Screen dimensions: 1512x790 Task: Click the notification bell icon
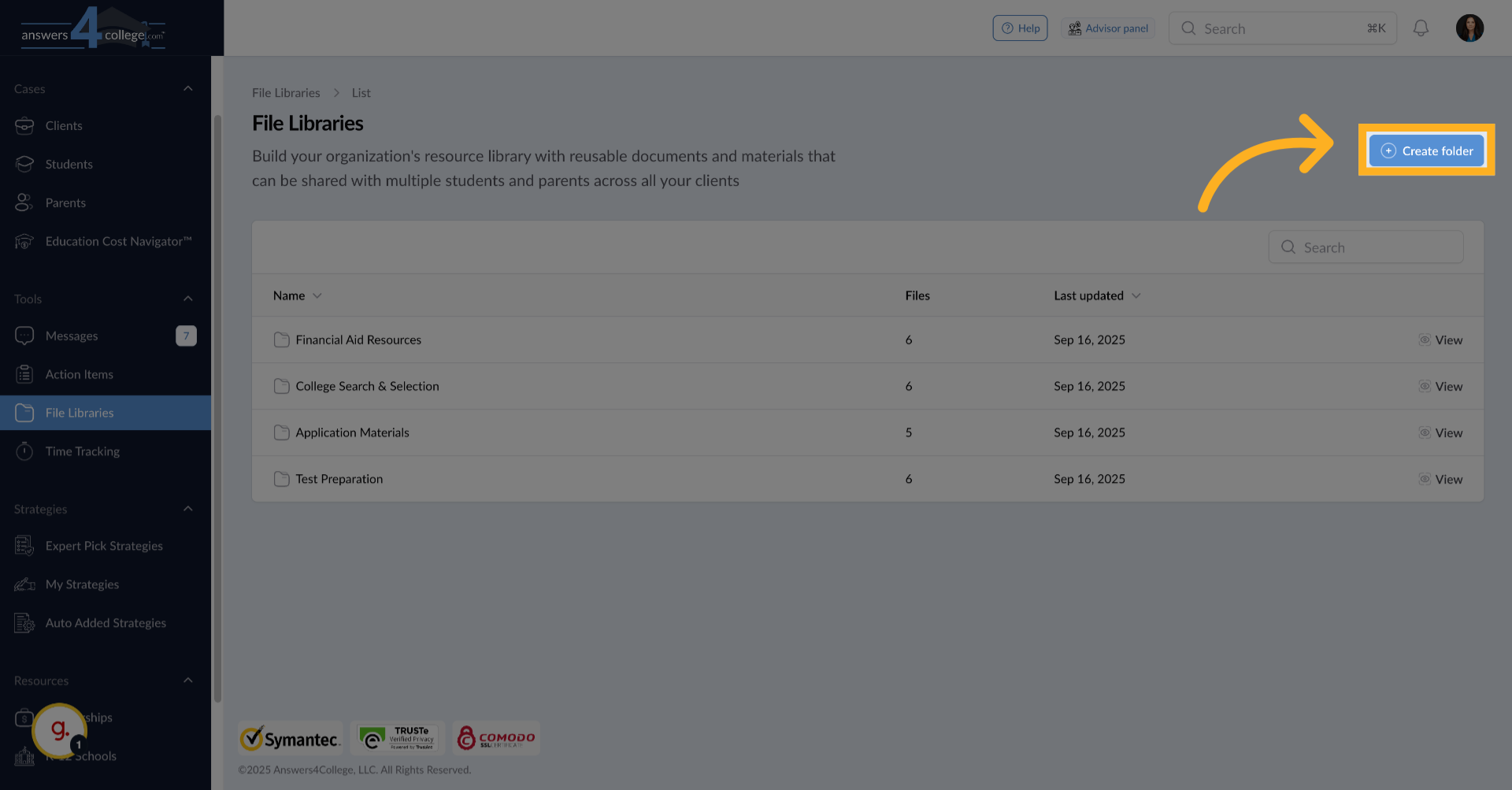[x=1421, y=28]
